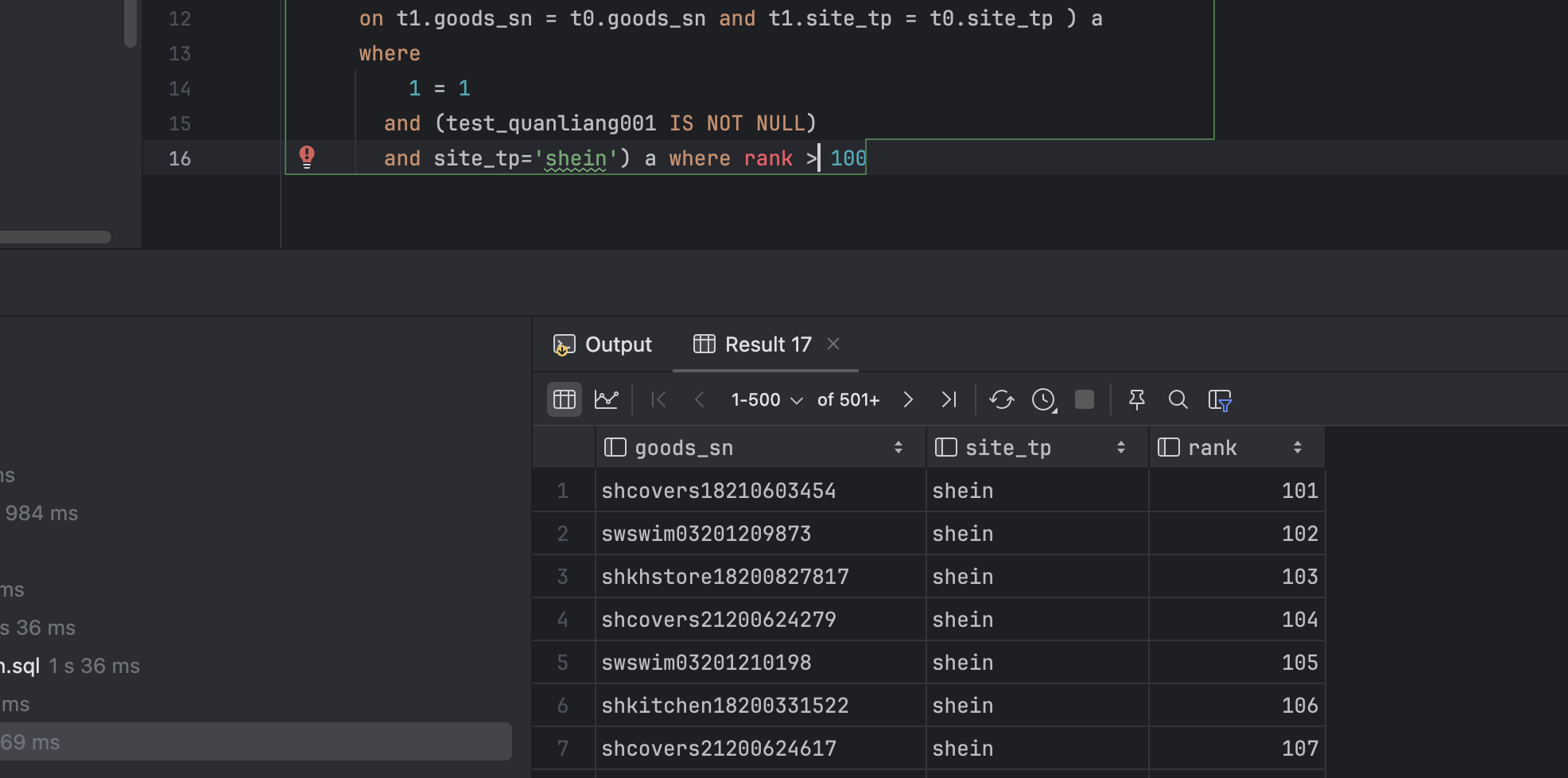The width and height of the screenshot is (1568, 778).
Task: Select cell shkhstore18200827817
Action: pos(761,577)
